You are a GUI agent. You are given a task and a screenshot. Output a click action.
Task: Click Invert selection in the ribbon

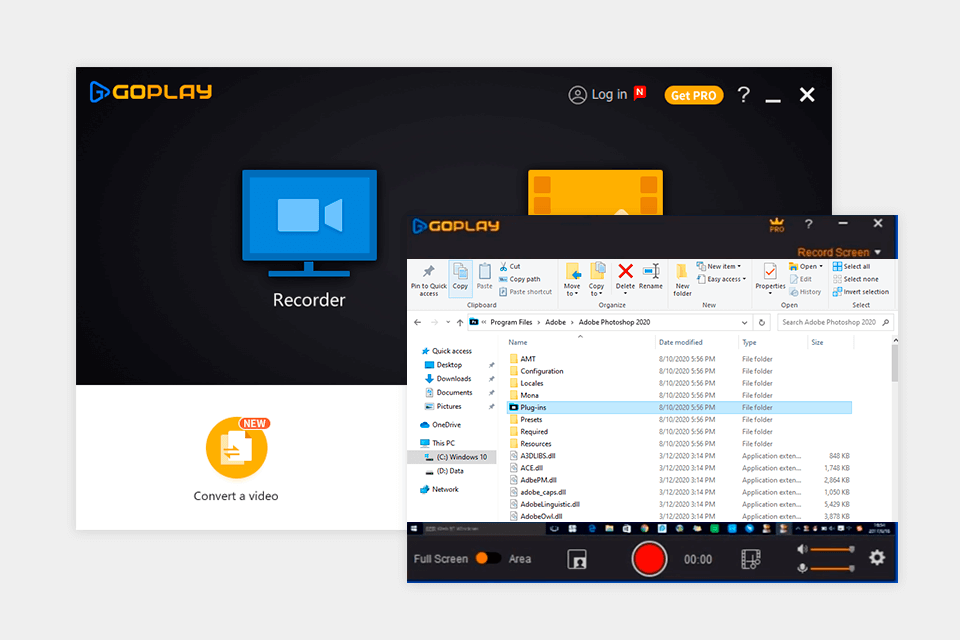pyautogui.click(x=861, y=292)
